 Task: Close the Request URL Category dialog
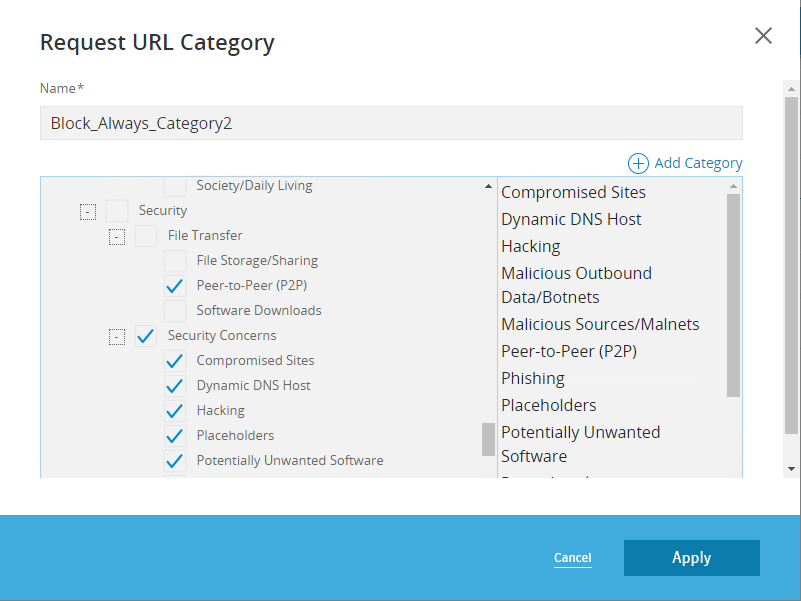763,36
